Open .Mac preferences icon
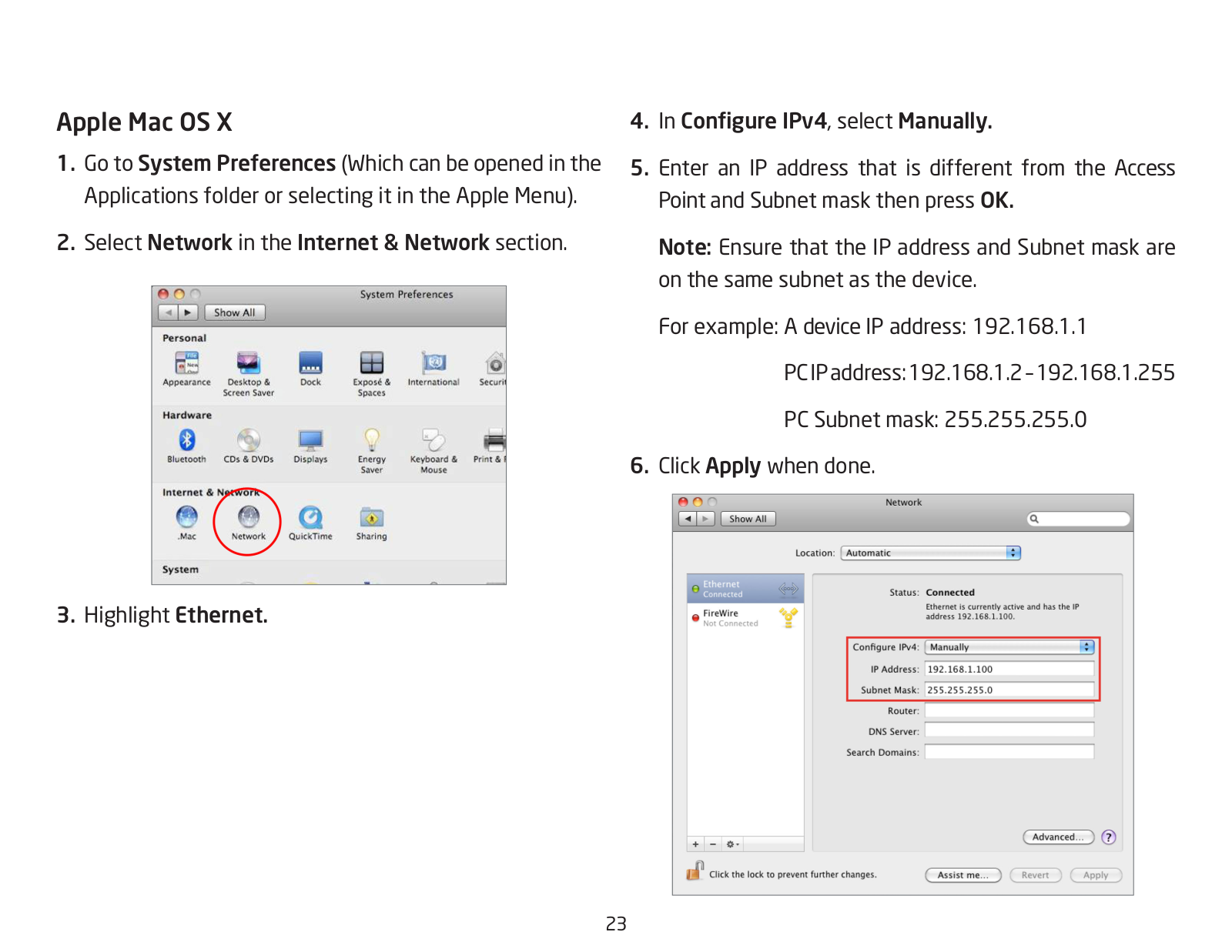1232x952 pixels. pyautogui.click(x=186, y=523)
